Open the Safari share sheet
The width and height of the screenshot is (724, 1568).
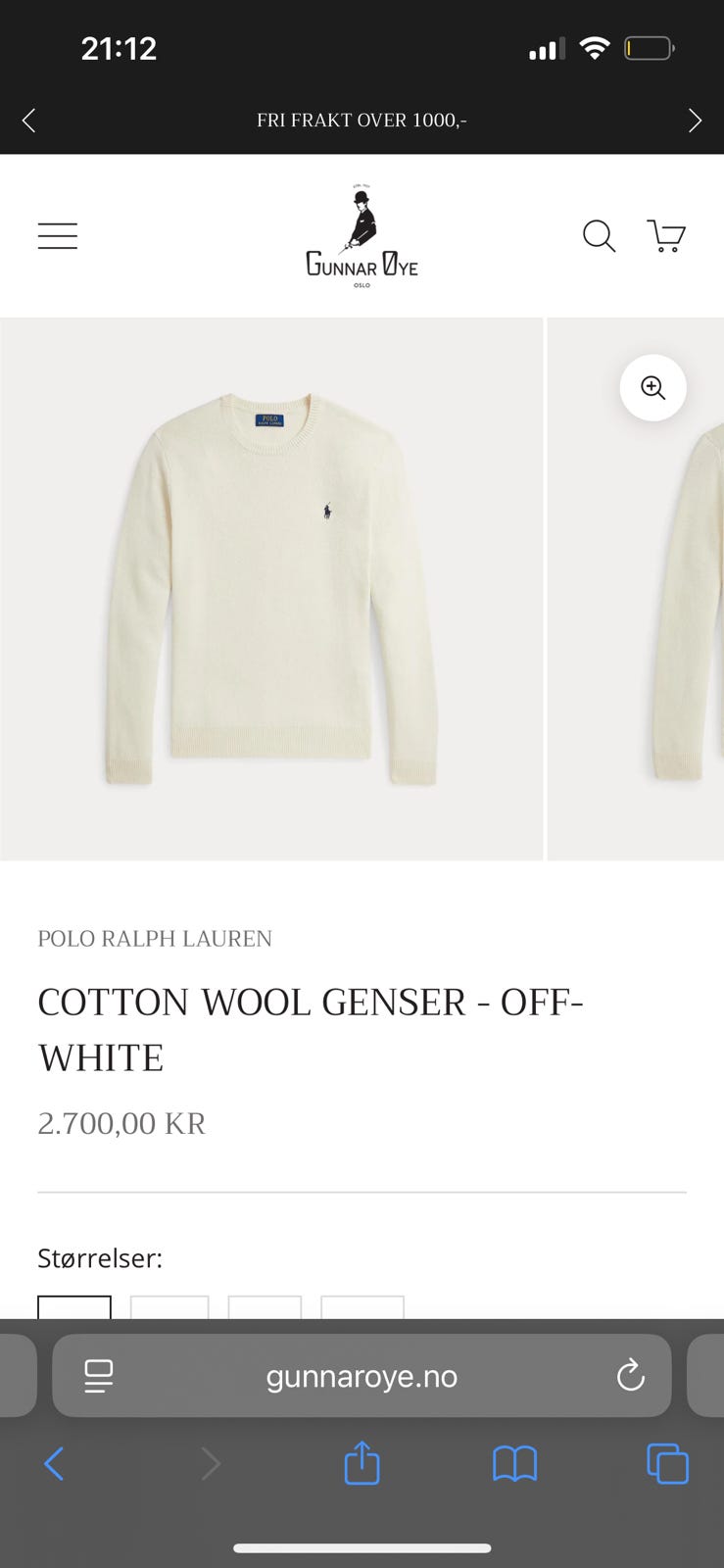click(x=362, y=1463)
